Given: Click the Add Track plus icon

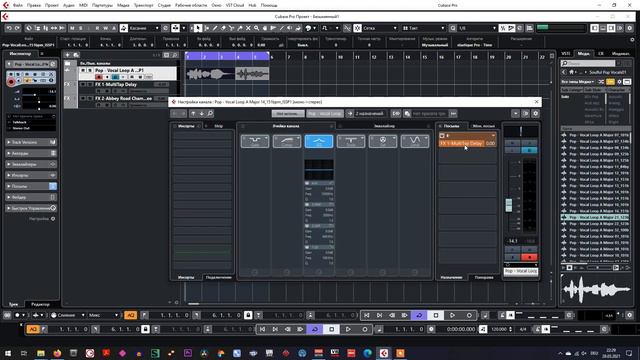Looking at the screenshot, I should pyautogui.click(x=67, y=55).
